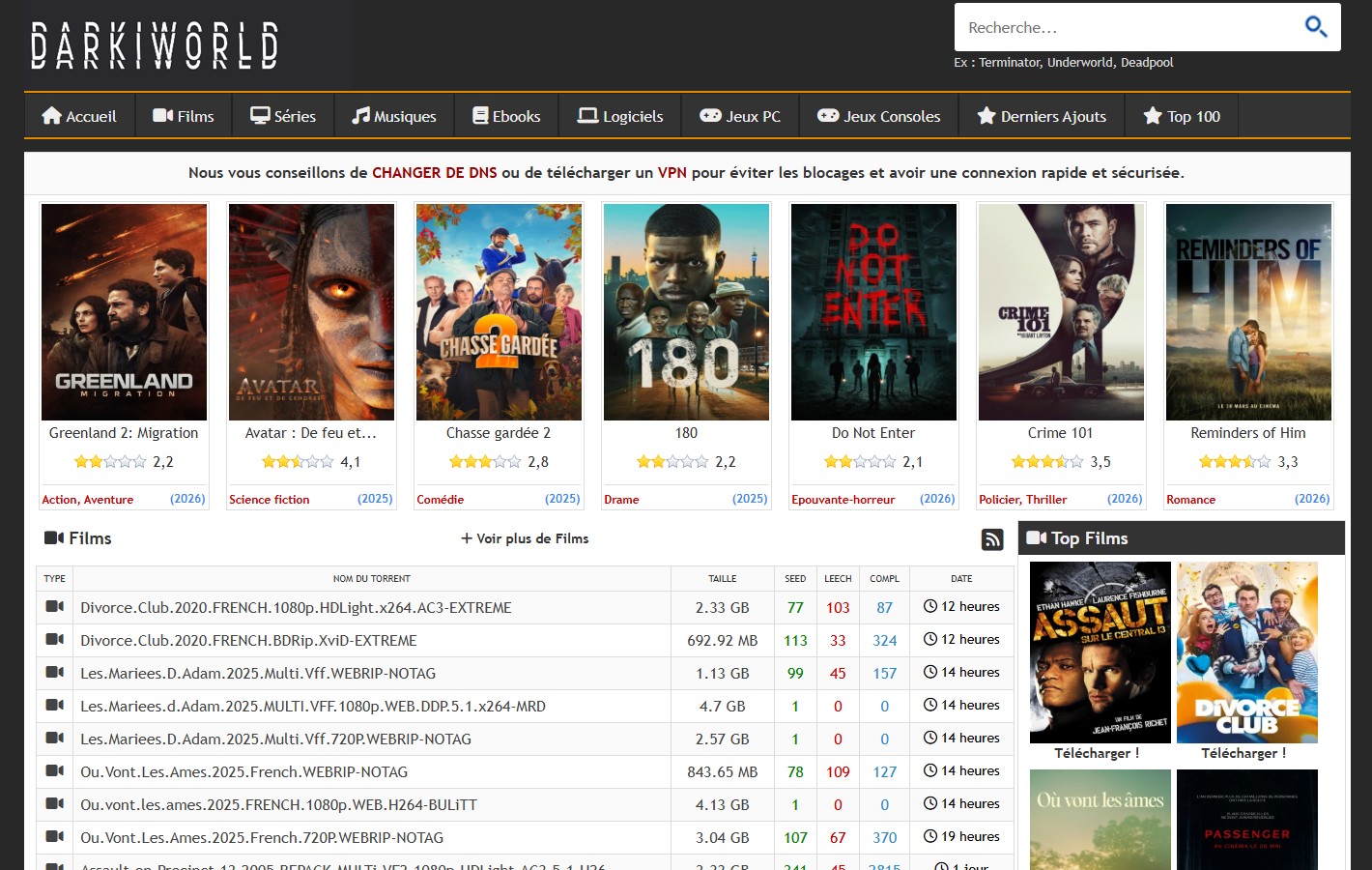Screen dimensions: 1372x870
Task: Click the Drame genre link
Action: (621, 500)
